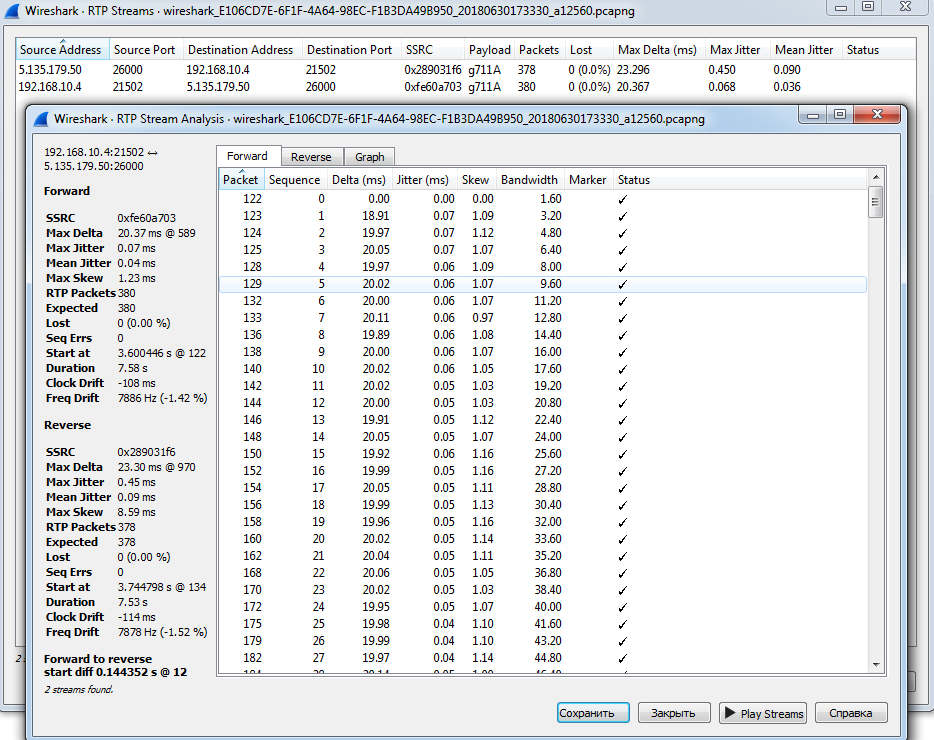The width and height of the screenshot is (934, 740).
Task: Select packet 123 row
Action: tap(543, 216)
